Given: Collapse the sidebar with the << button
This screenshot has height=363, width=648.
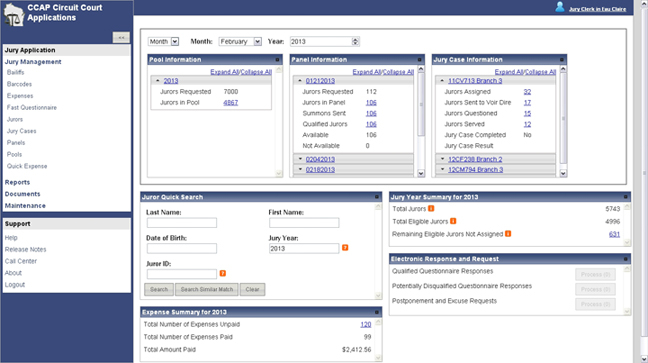Looking at the screenshot, I should (121, 38).
